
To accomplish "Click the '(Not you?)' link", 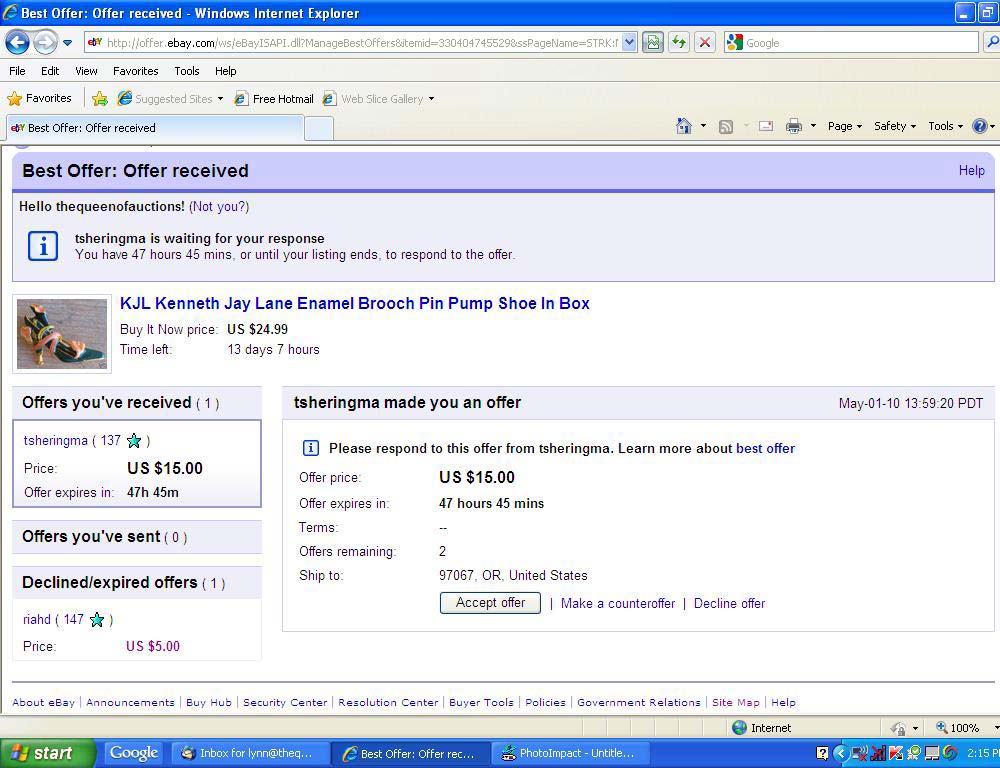I will coord(219,207).
